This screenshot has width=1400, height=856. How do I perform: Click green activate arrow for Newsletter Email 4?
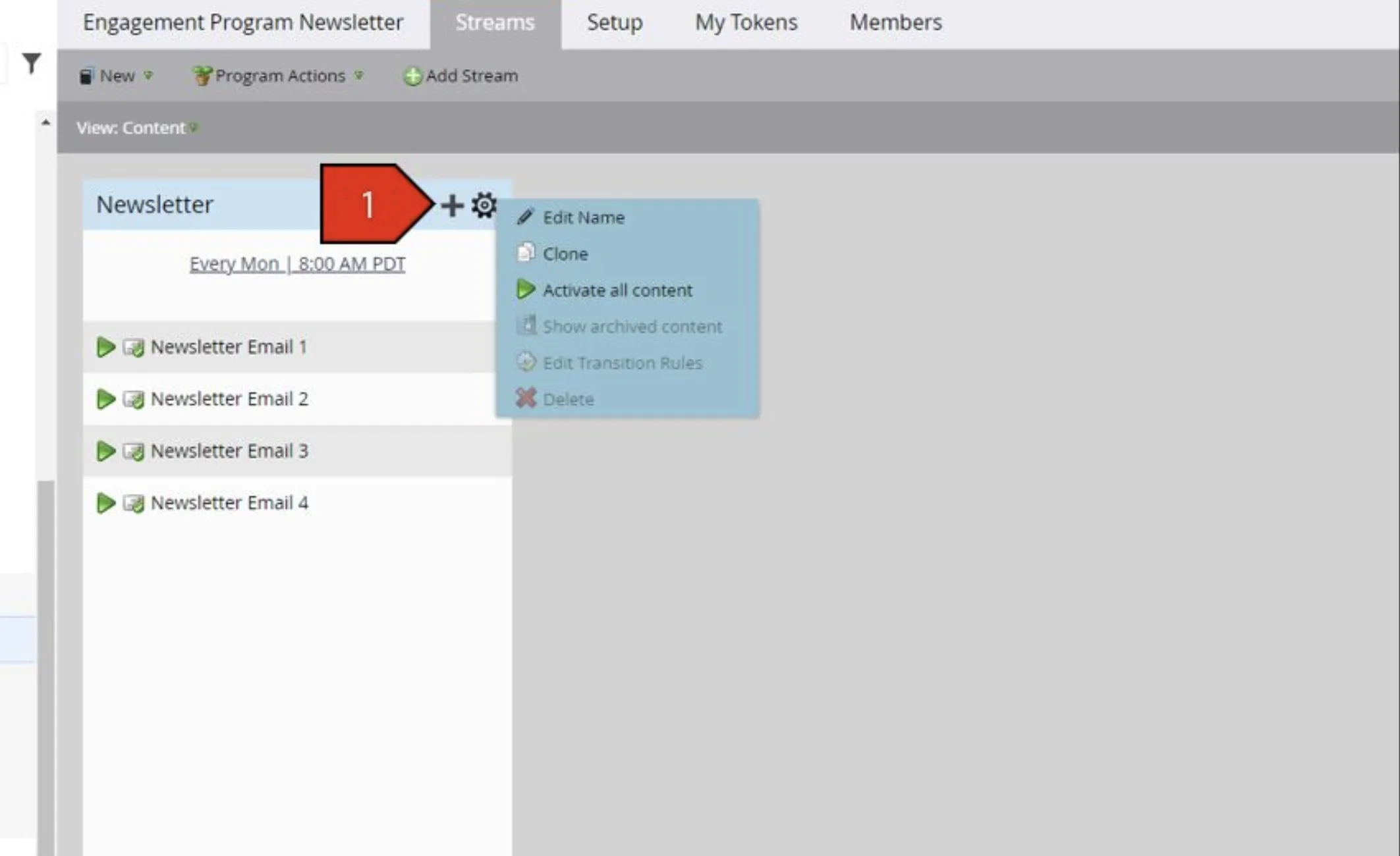pos(105,503)
